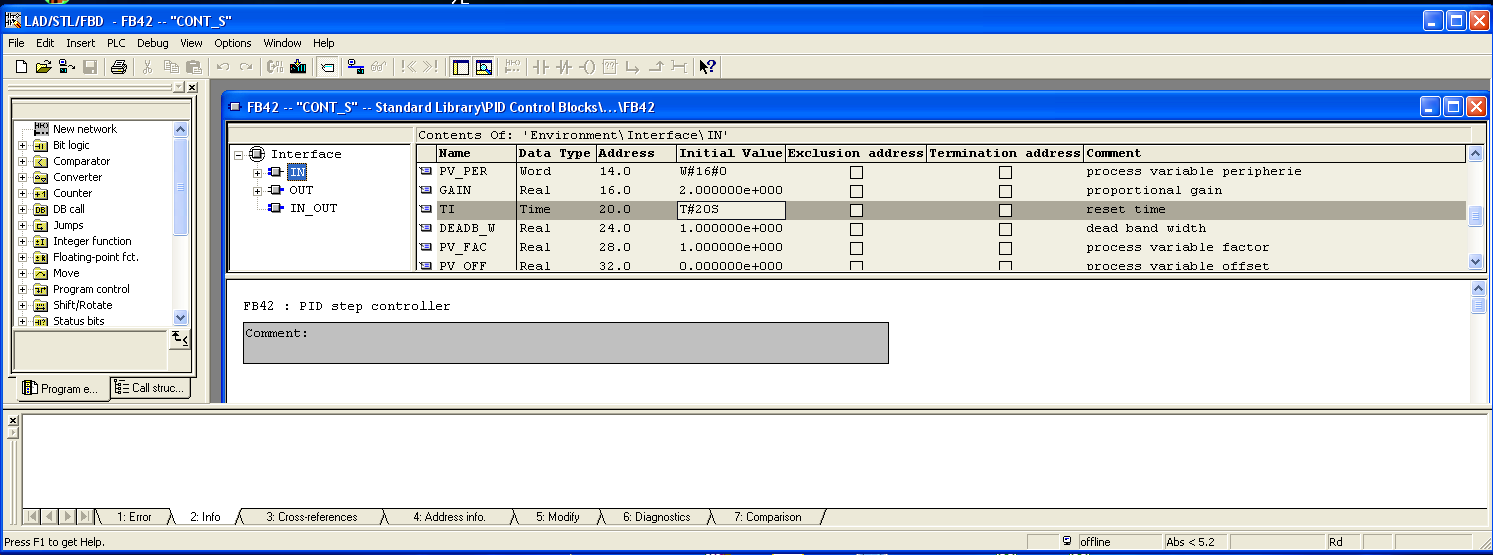Toggle Exclusion address checkbox for GAIN
This screenshot has height=555, width=1493.
[x=856, y=191]
